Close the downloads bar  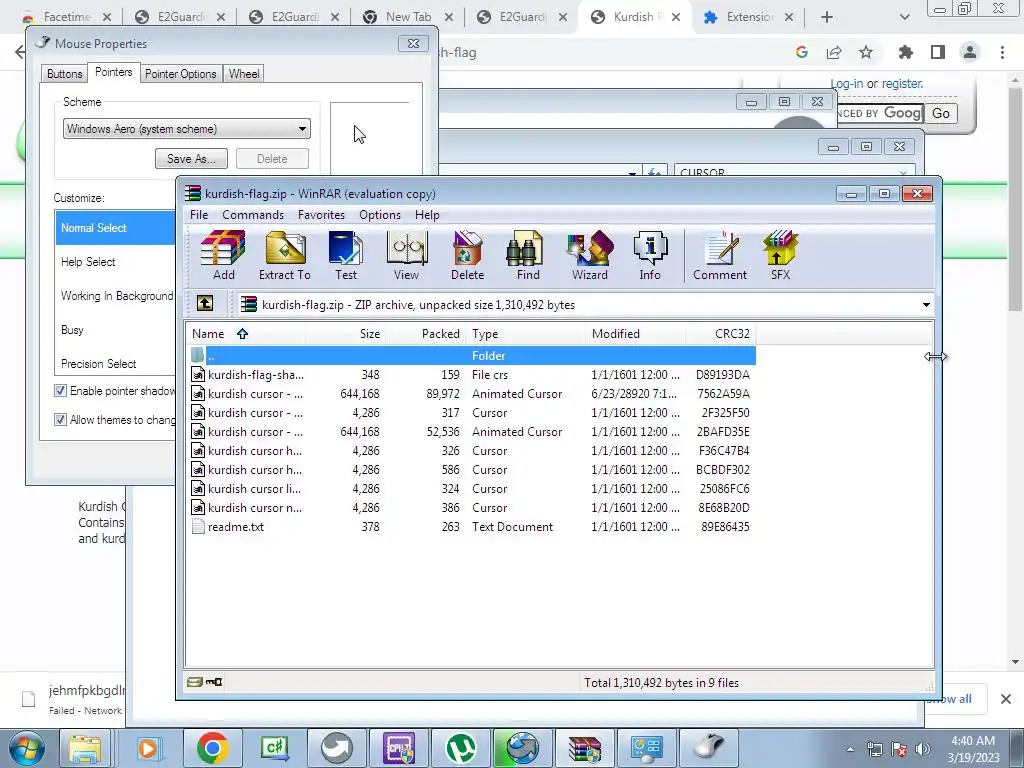(1006, 699)
